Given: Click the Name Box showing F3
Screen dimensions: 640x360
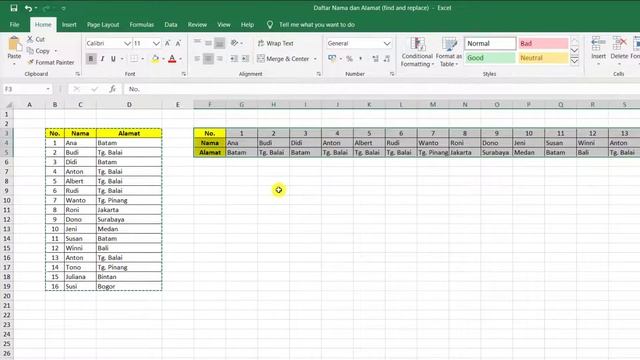Looking at the screenshot, I should click(27, 89).
